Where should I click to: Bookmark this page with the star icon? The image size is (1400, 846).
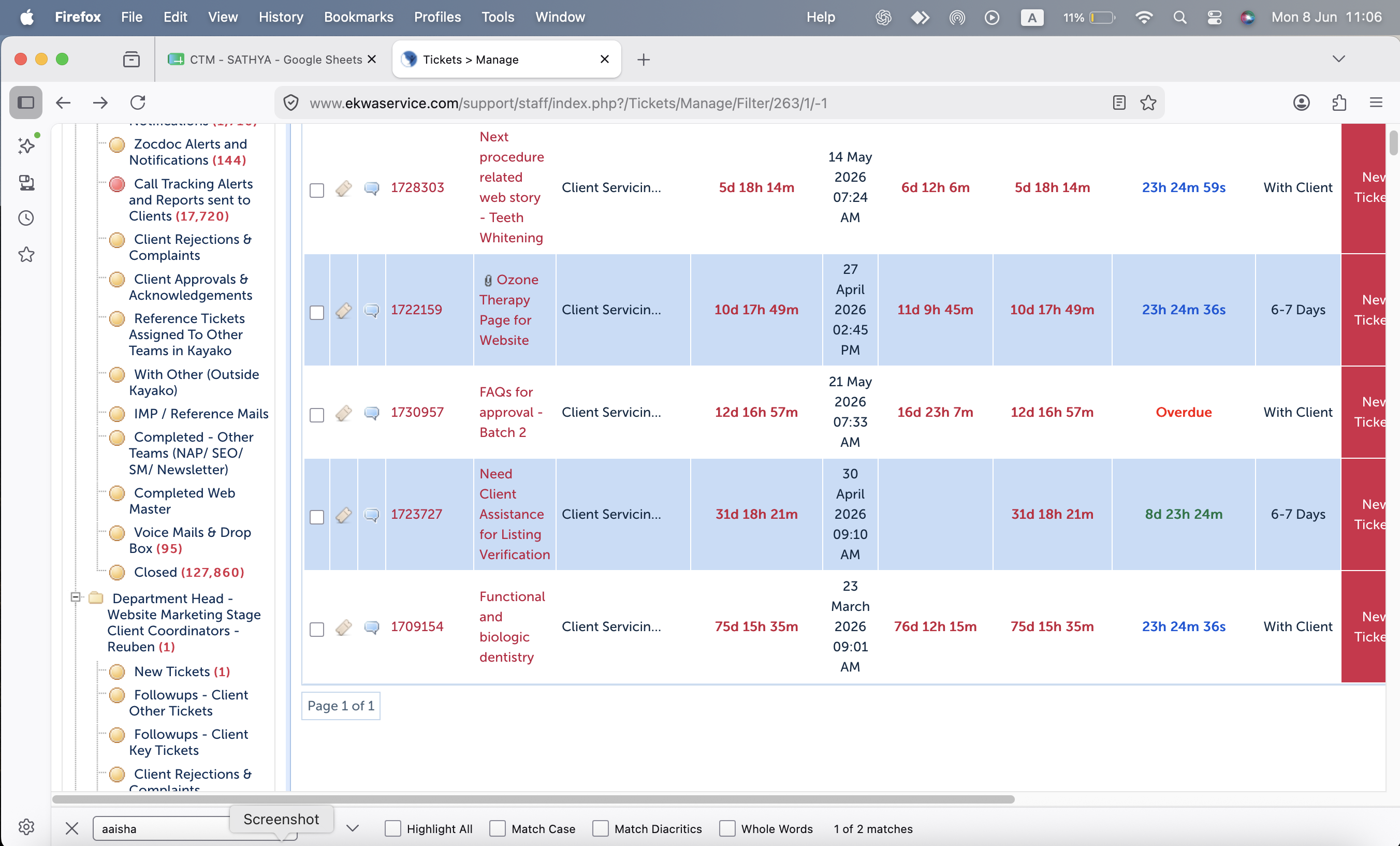click(1148, 103)
